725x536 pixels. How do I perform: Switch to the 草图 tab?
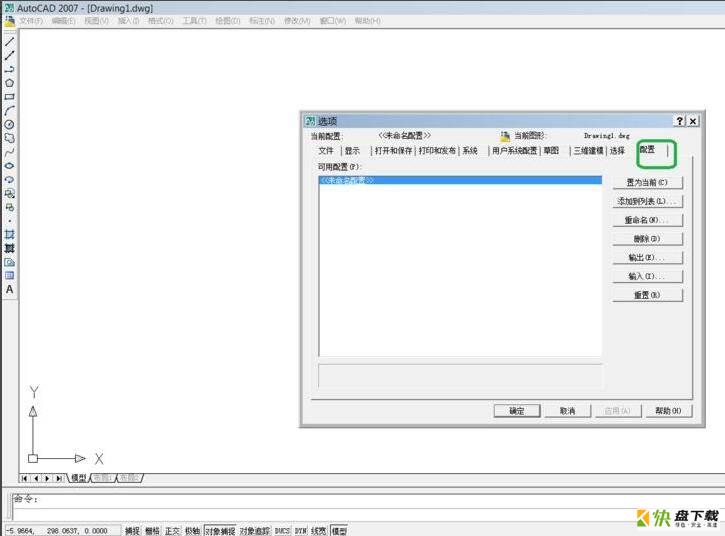551,151
